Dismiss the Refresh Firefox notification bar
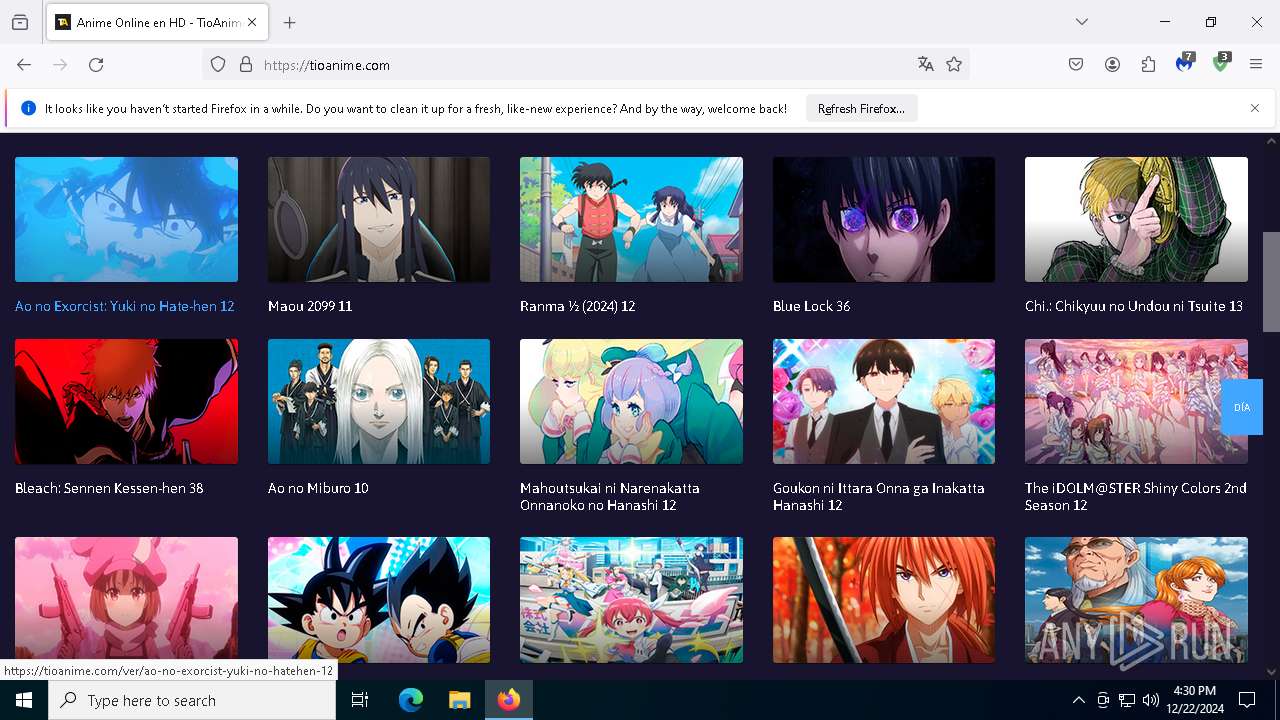Image resolution: width=1280 pixels, height=720 pixels. tap(1255, 108)
